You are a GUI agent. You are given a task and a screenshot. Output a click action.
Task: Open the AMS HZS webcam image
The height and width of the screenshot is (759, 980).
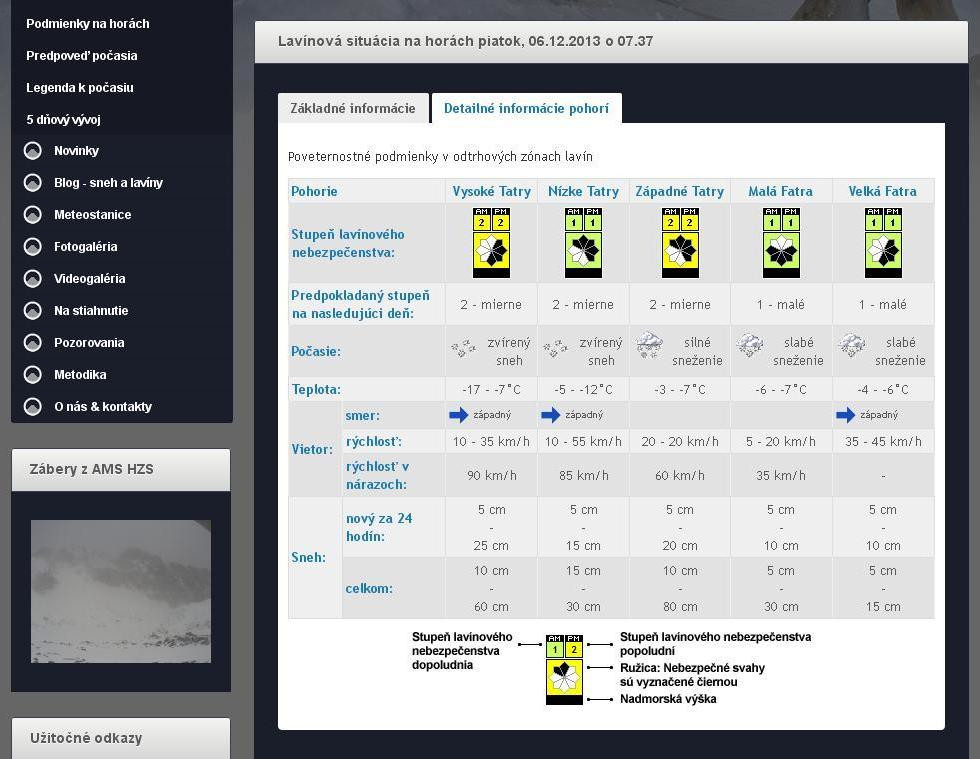click(x=120, y=591)
